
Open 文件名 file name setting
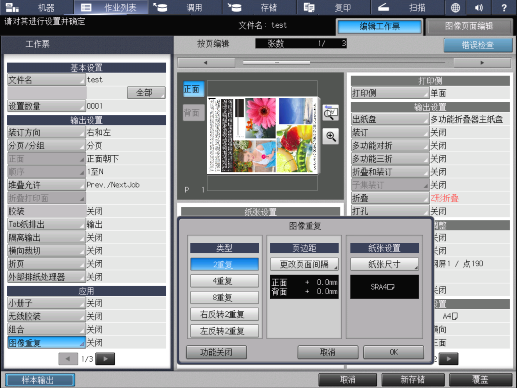tap(46, 80)
